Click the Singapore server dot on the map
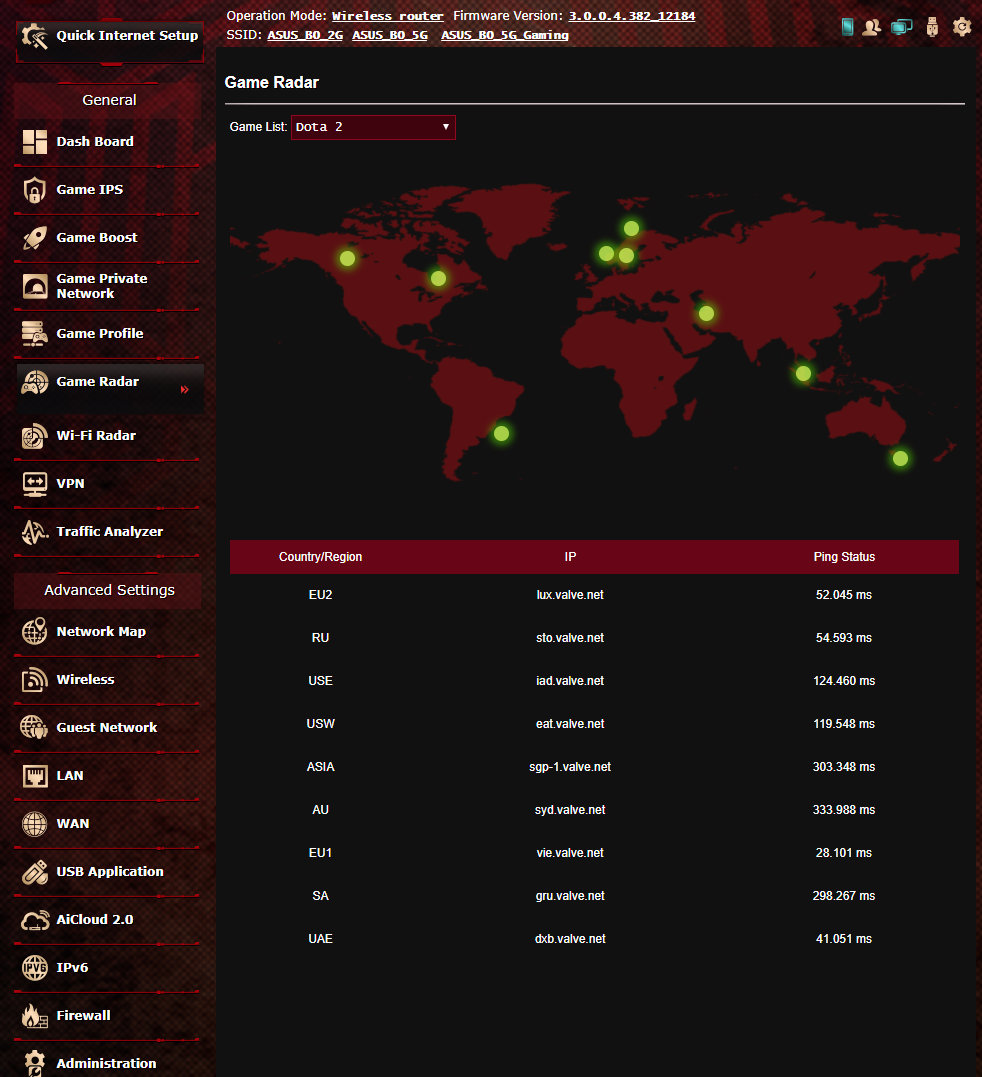This screenshot has width=982, height=1077. [x=803, y=374]
